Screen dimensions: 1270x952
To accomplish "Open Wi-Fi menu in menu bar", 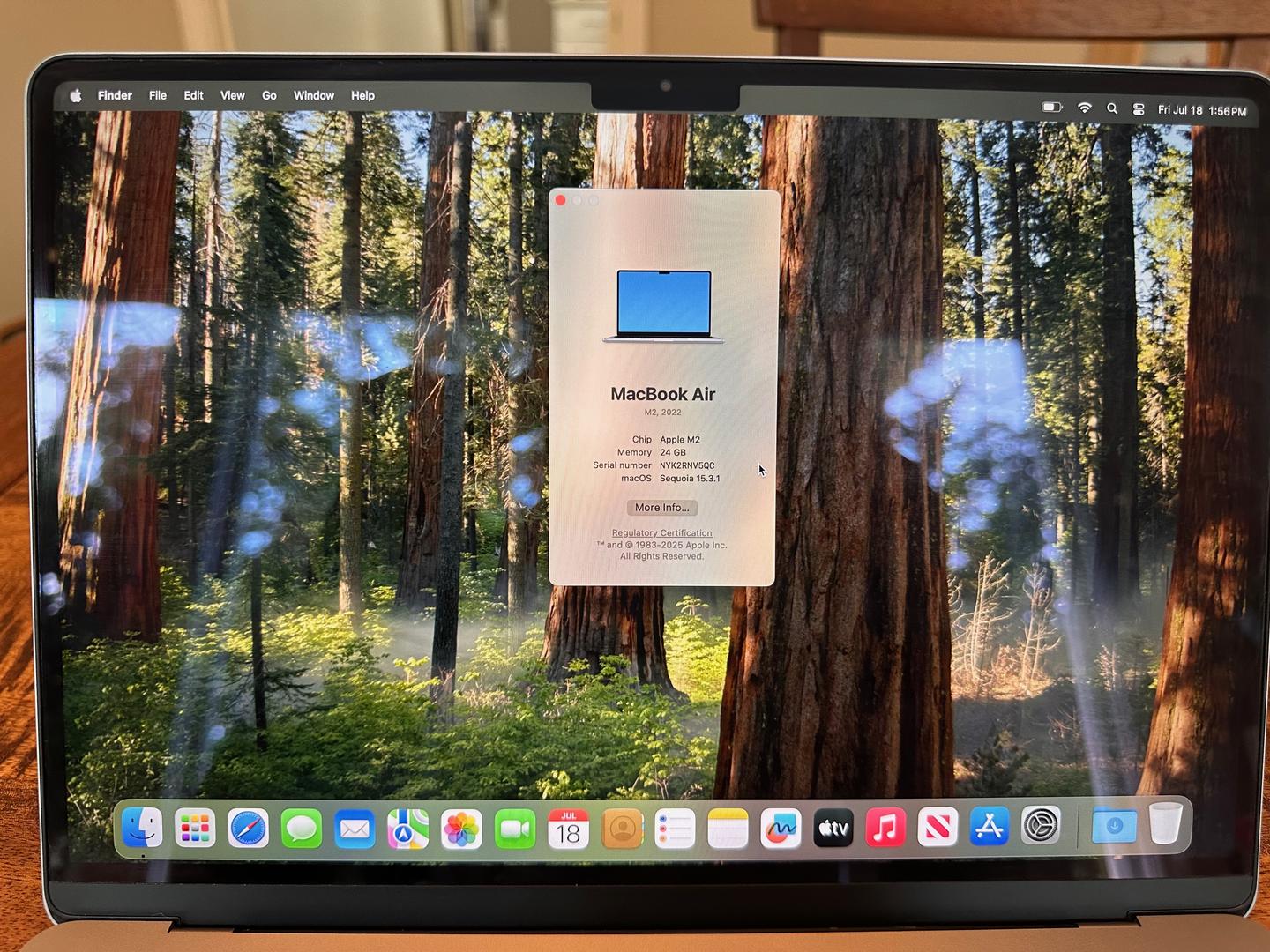I will 1085,108.
